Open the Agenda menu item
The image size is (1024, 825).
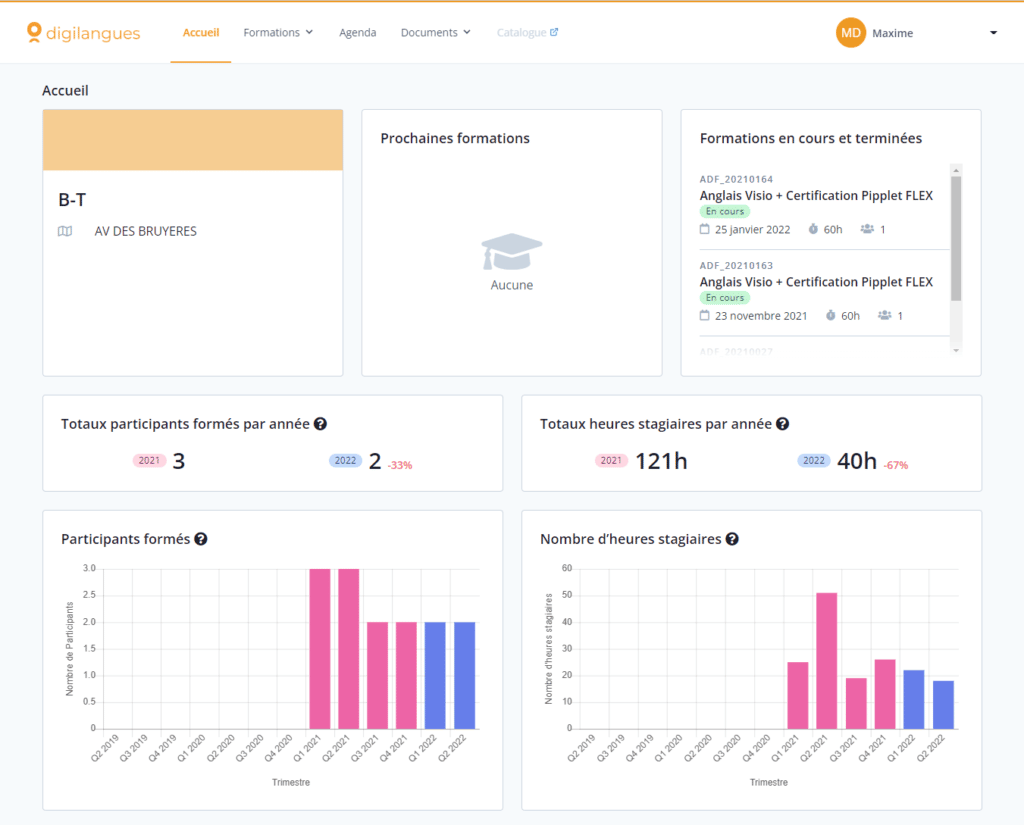click(358, 33)
